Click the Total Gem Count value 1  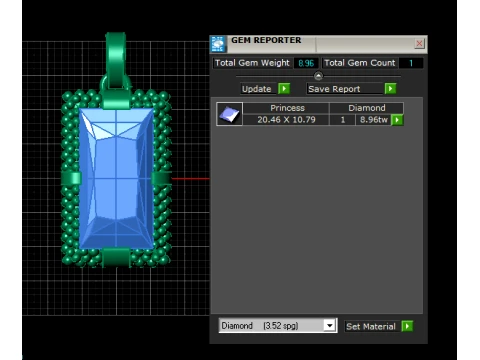point(411,63)
